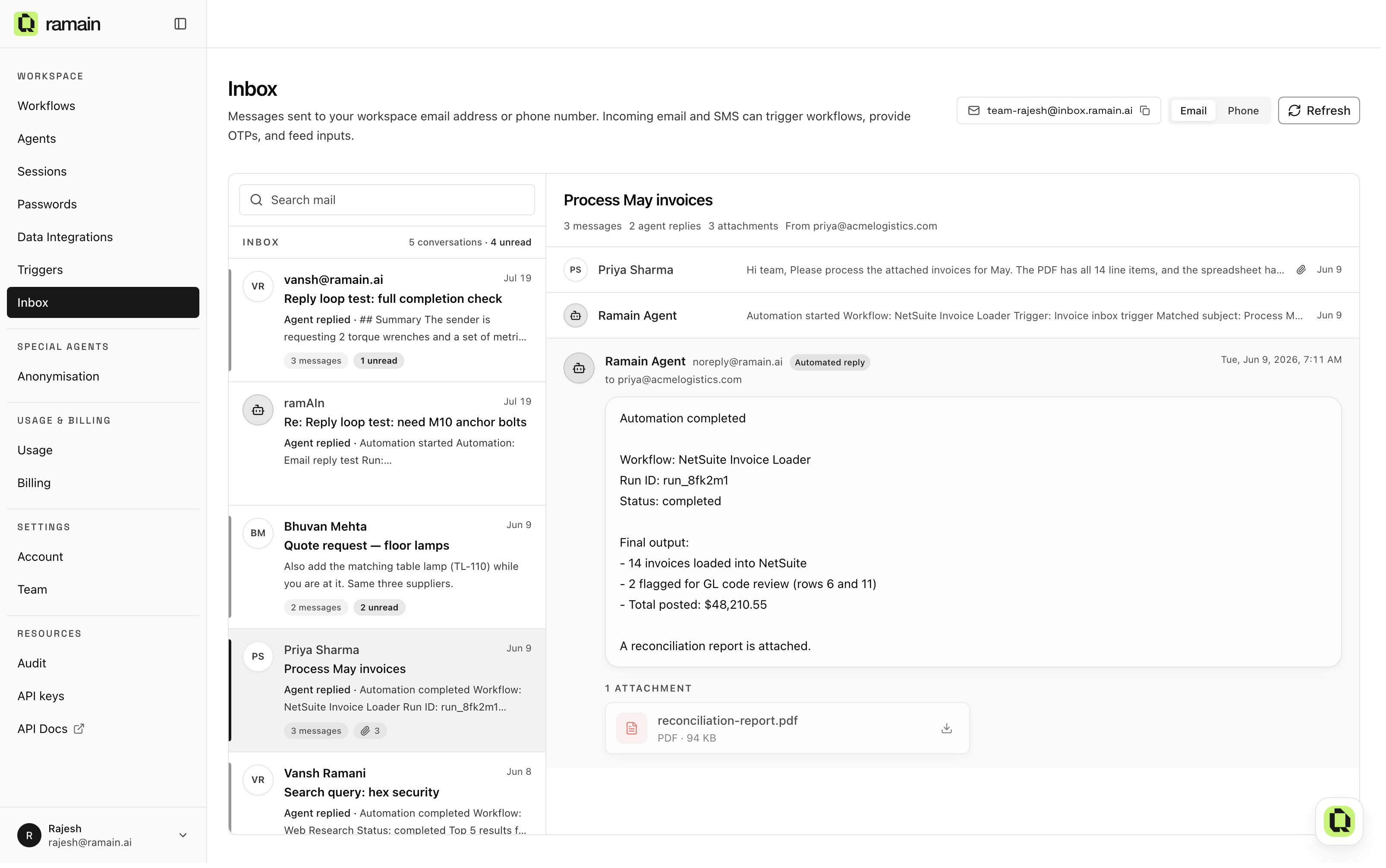Open Team settings
The width and height of the screenshot is (1386, 868).
pyautogui.click(x=104, y=590)
